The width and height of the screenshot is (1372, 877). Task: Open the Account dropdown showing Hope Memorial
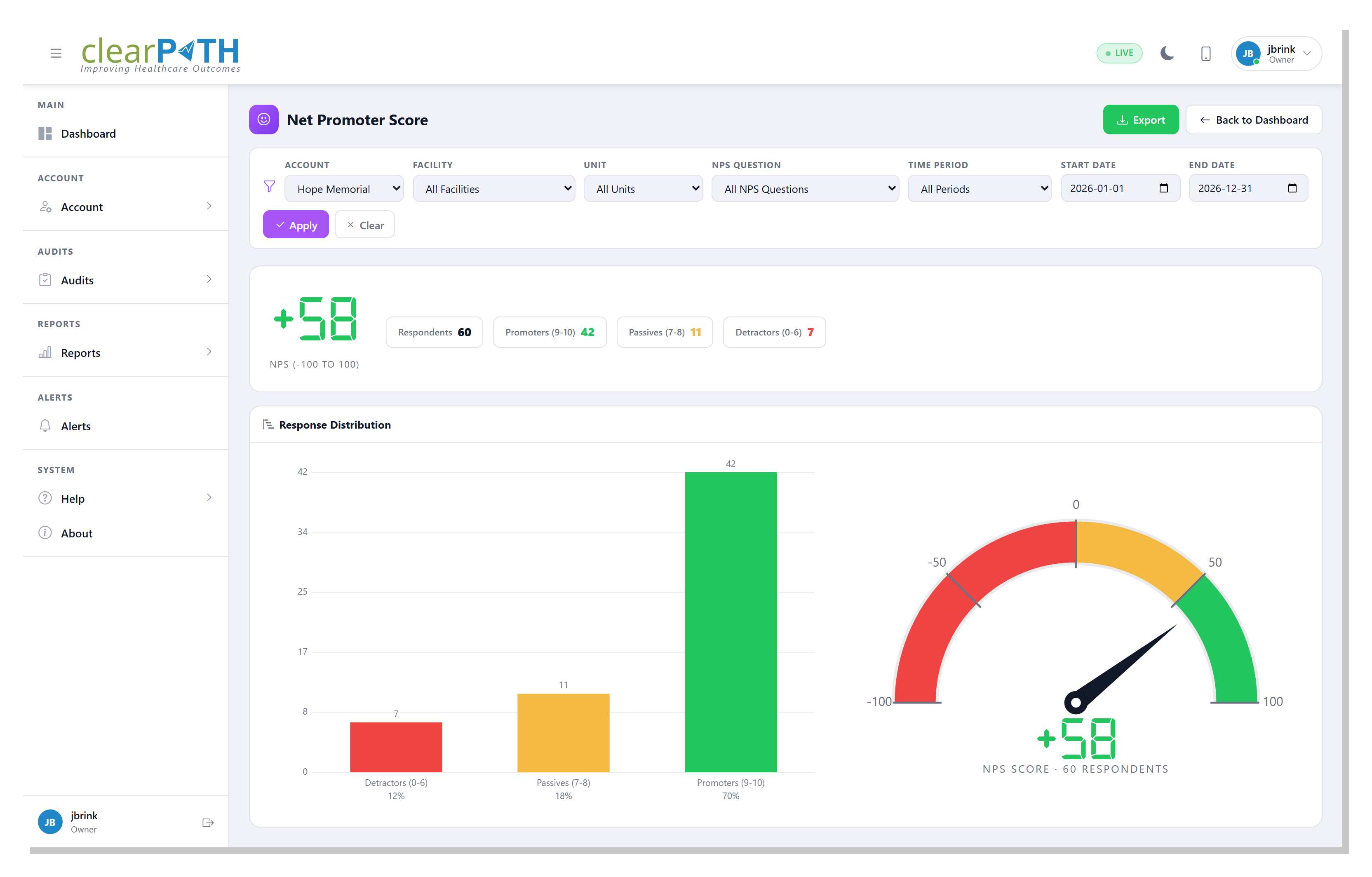344,188
